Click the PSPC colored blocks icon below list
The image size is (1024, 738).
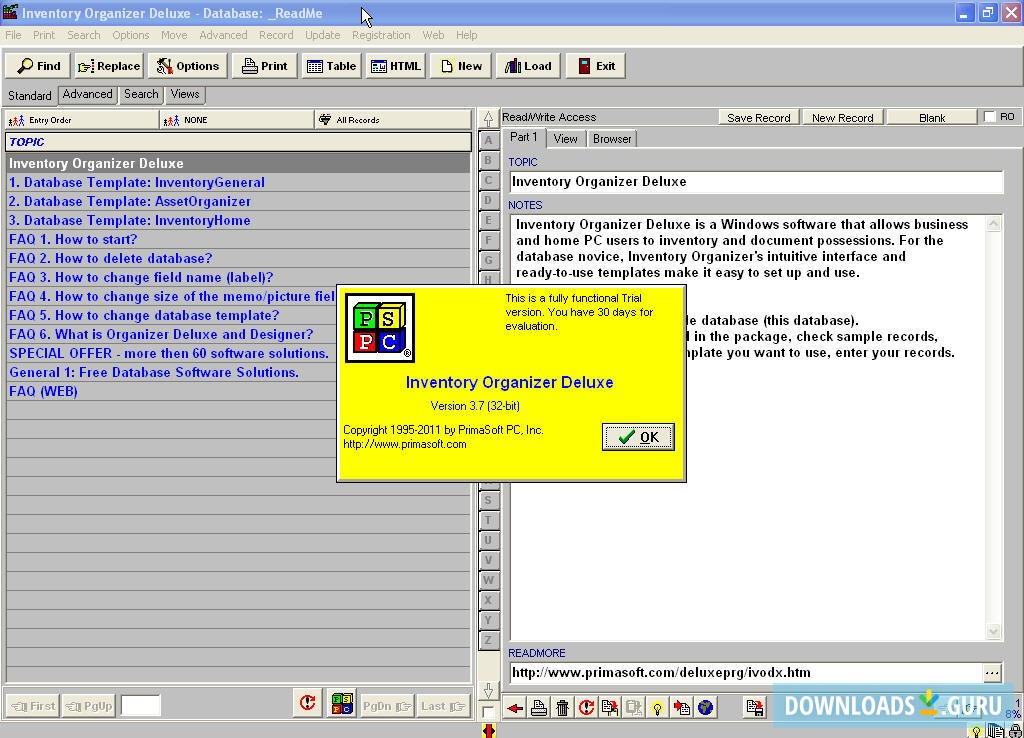[342, 703]
